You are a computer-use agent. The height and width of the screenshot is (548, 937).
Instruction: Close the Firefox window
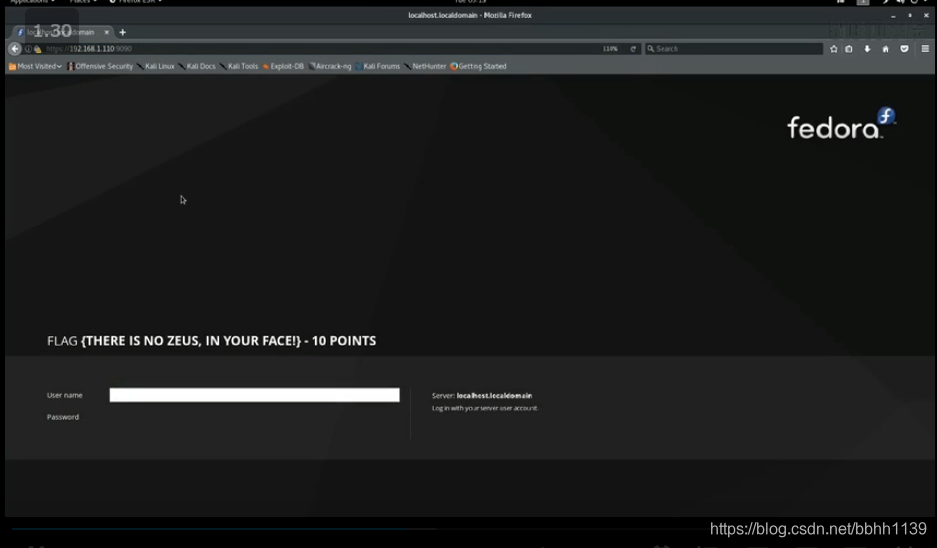(x=926, y=16)
